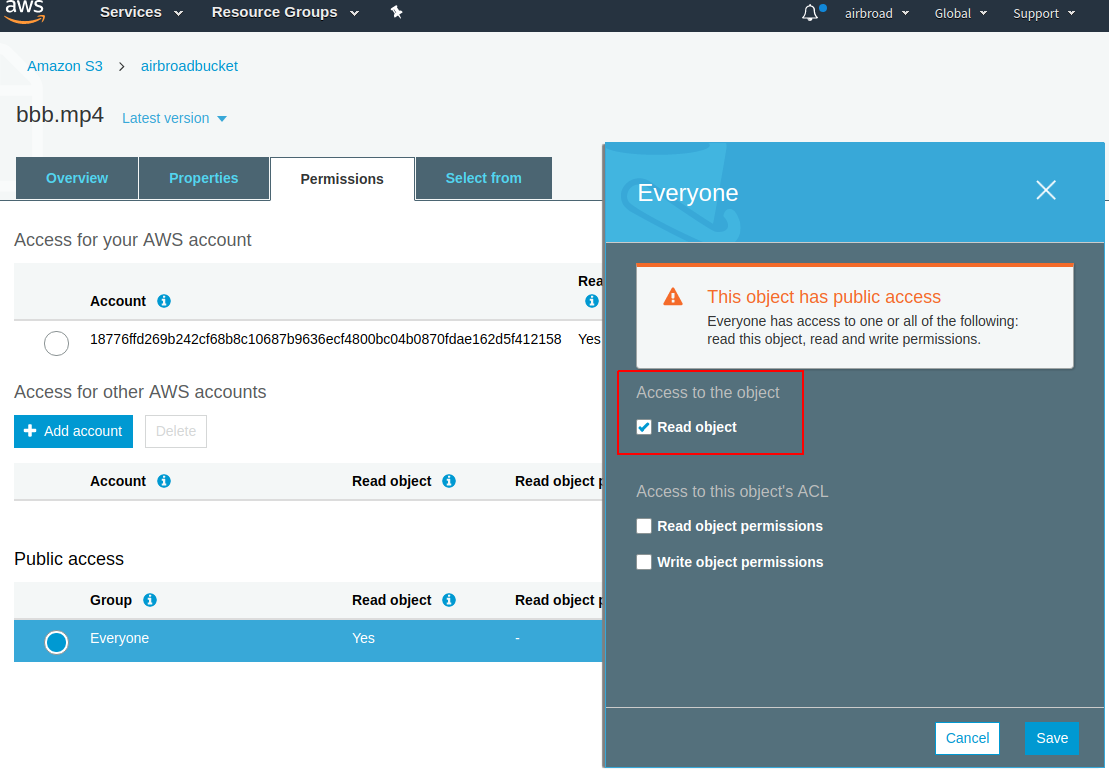Click the bbb.mp4 object title
Screen dimensions: 1109x772
60,115
